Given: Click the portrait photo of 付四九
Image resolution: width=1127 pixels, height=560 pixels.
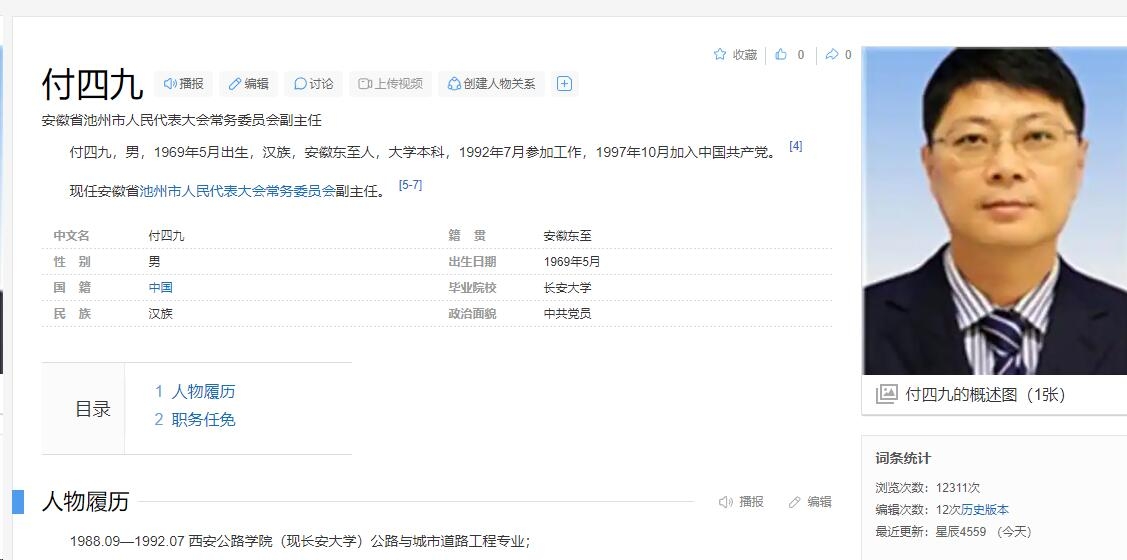Looking at the screenshot, I should [x=994, y=210].
